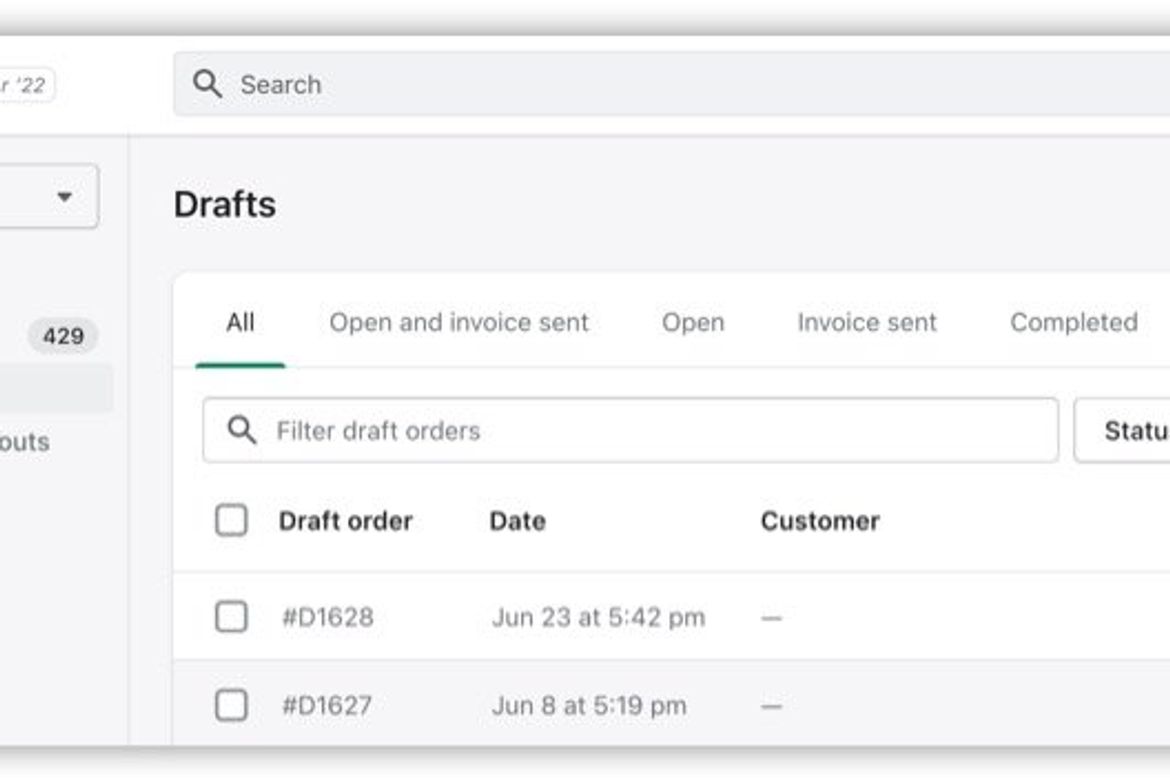Check the checkbox for draft order #D1627

(232, 705)
